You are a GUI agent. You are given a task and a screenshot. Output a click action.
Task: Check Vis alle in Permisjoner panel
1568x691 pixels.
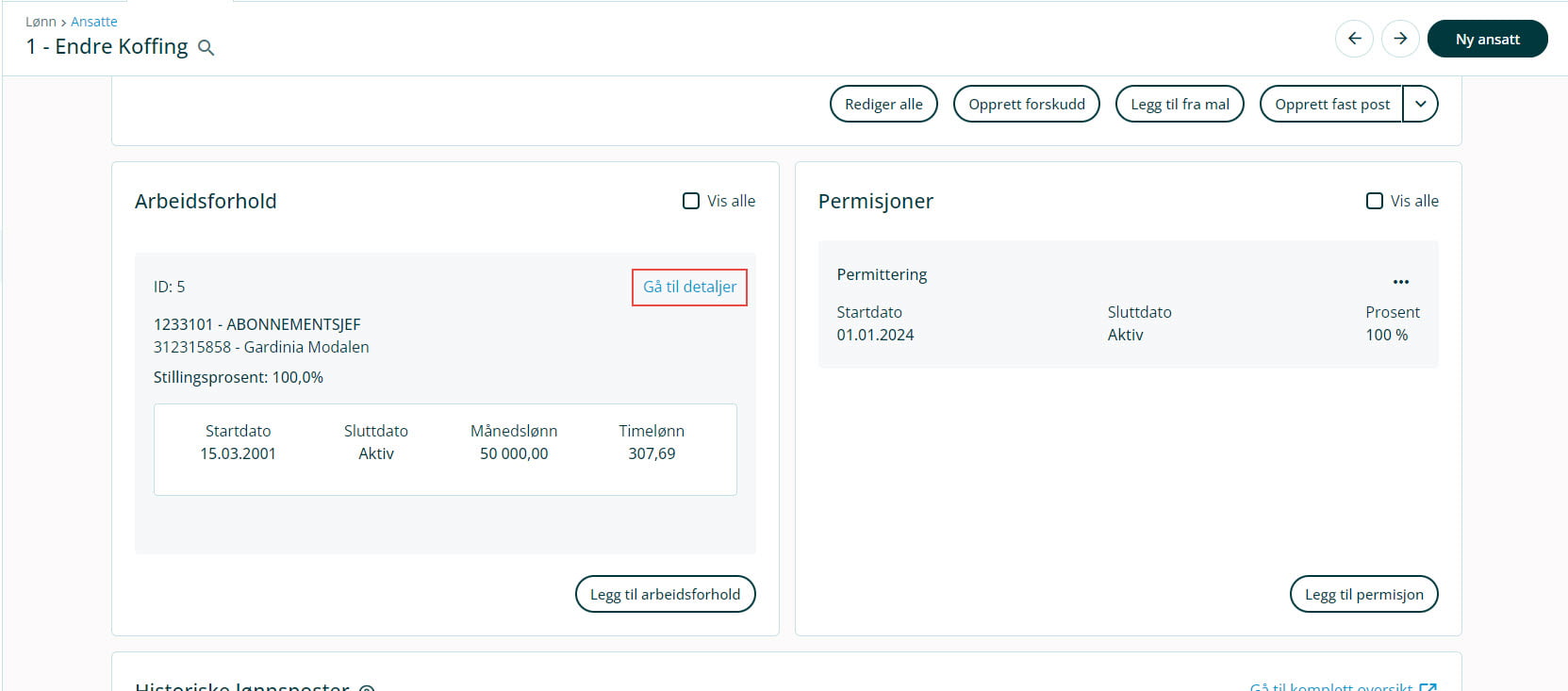point(1375,201)
